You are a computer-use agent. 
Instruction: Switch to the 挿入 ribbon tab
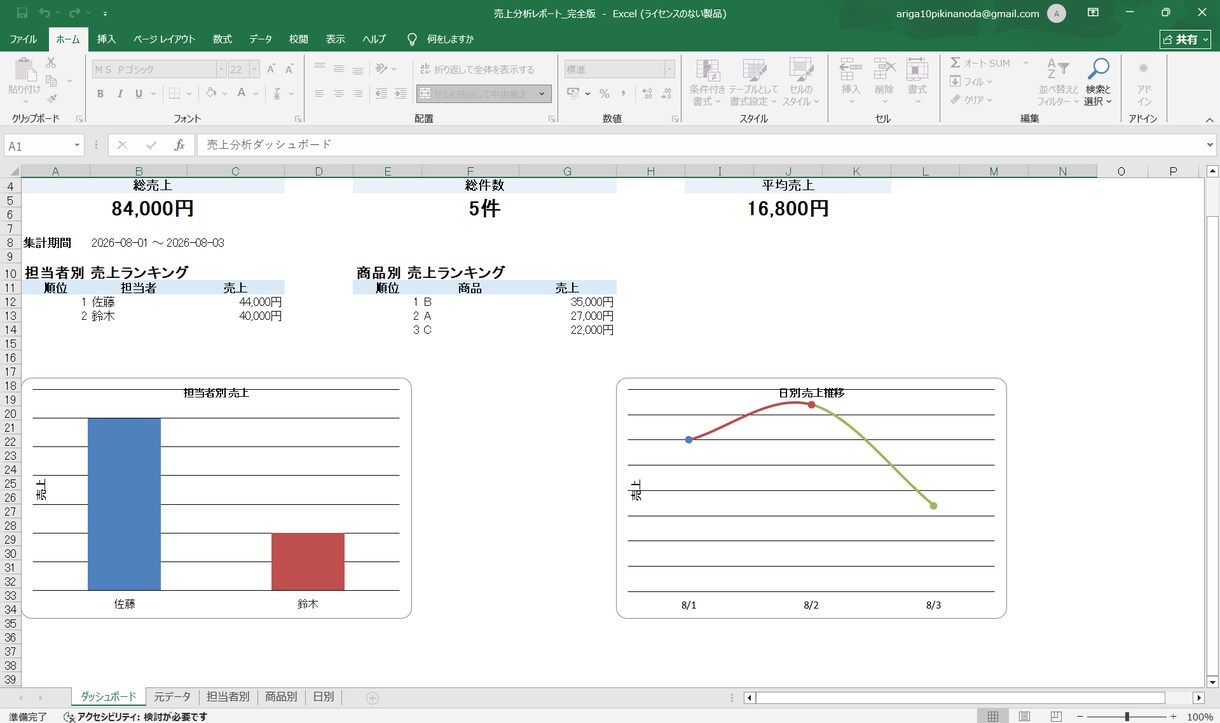pos(106,39)
